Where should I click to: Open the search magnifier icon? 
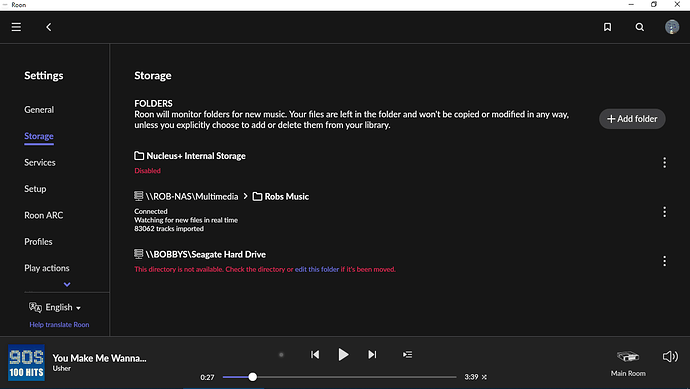[x=640, y=27]
